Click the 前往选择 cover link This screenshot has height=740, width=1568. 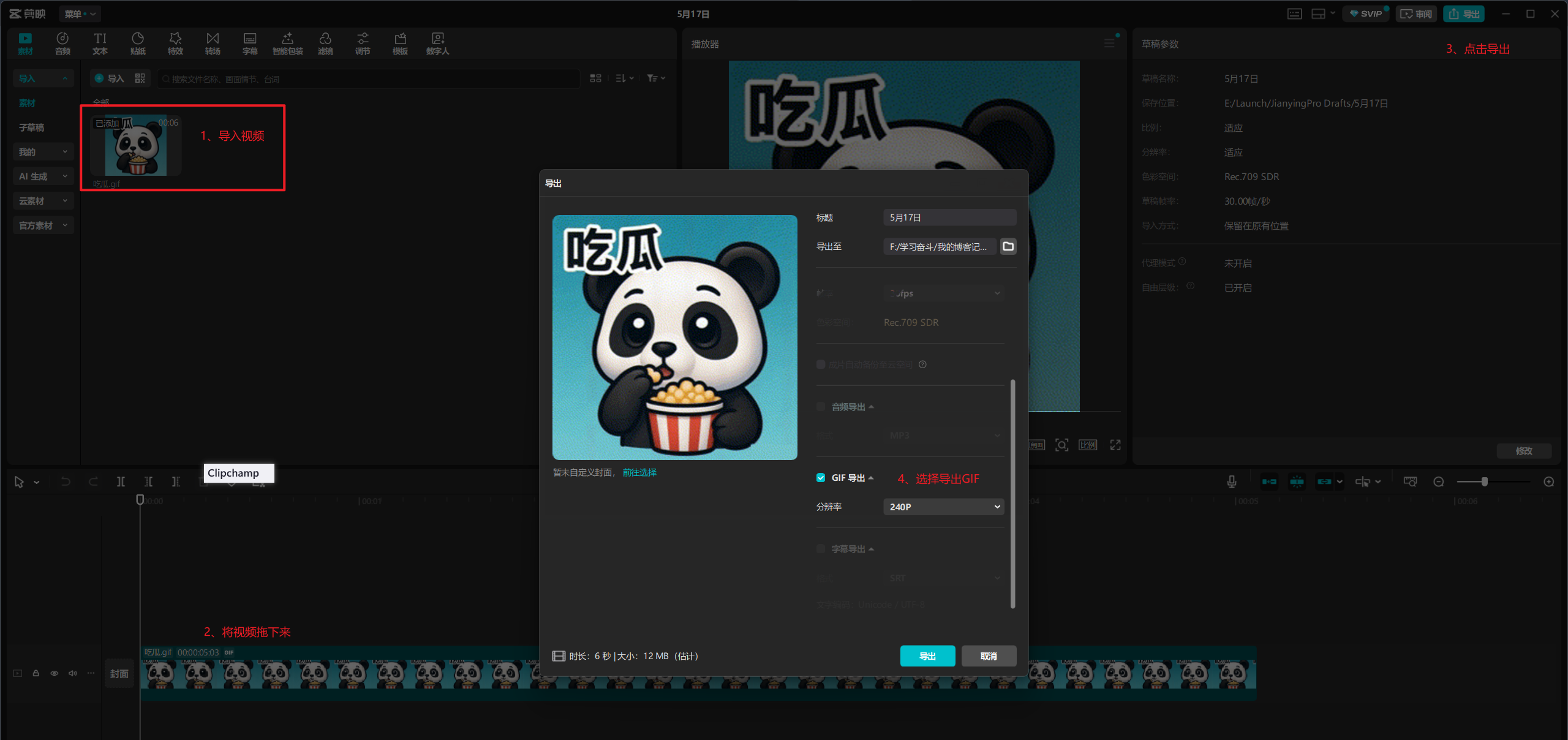pos(639,472)
